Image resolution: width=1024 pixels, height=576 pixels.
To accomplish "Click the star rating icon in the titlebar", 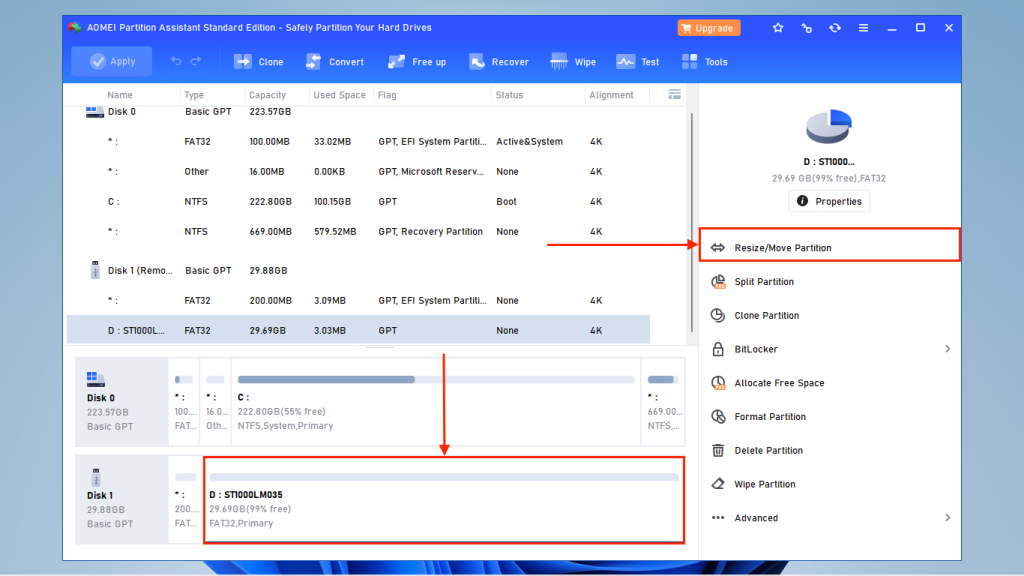I will tap(778, 28).
